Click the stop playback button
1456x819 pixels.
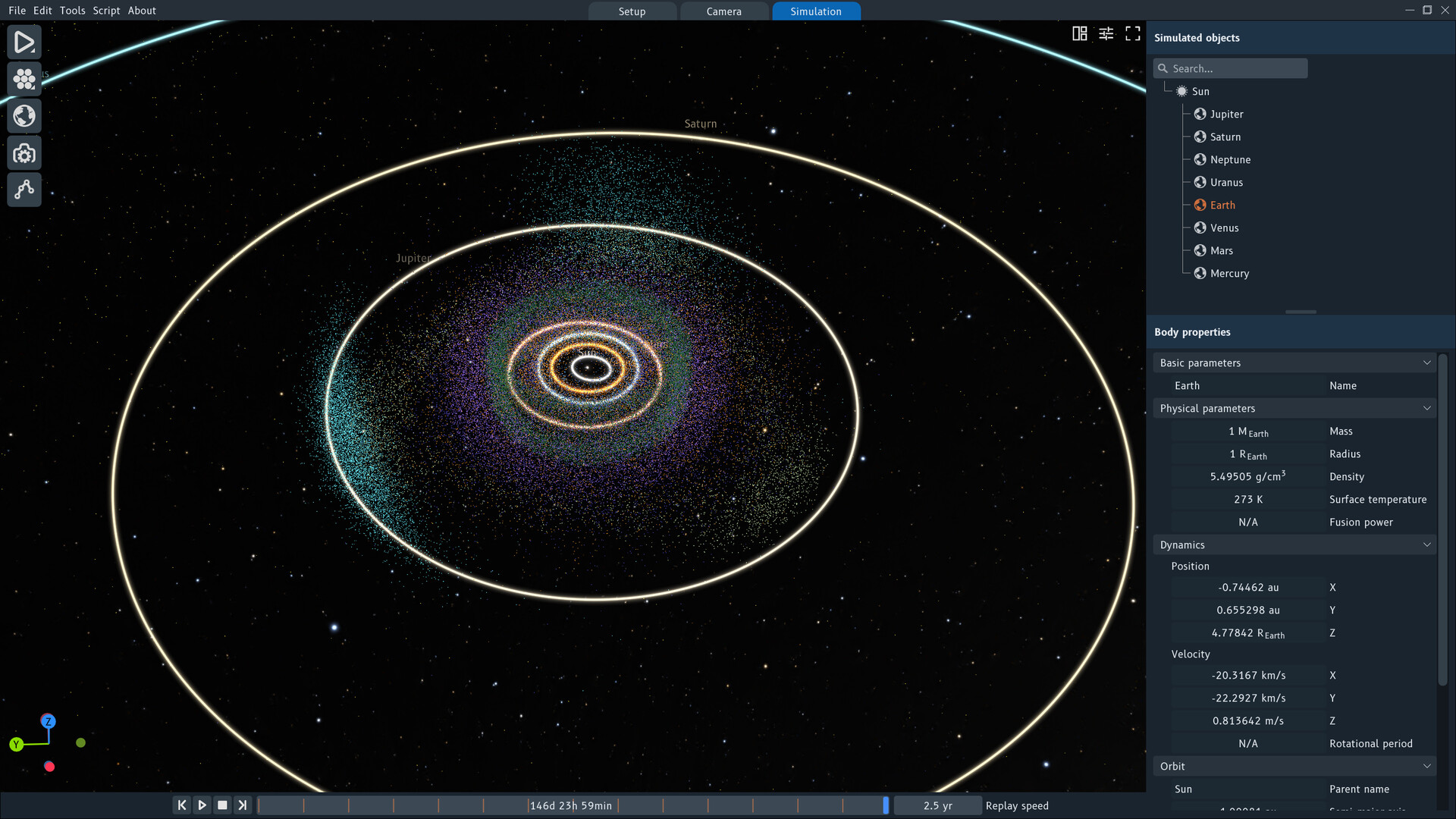click(222, 805)
